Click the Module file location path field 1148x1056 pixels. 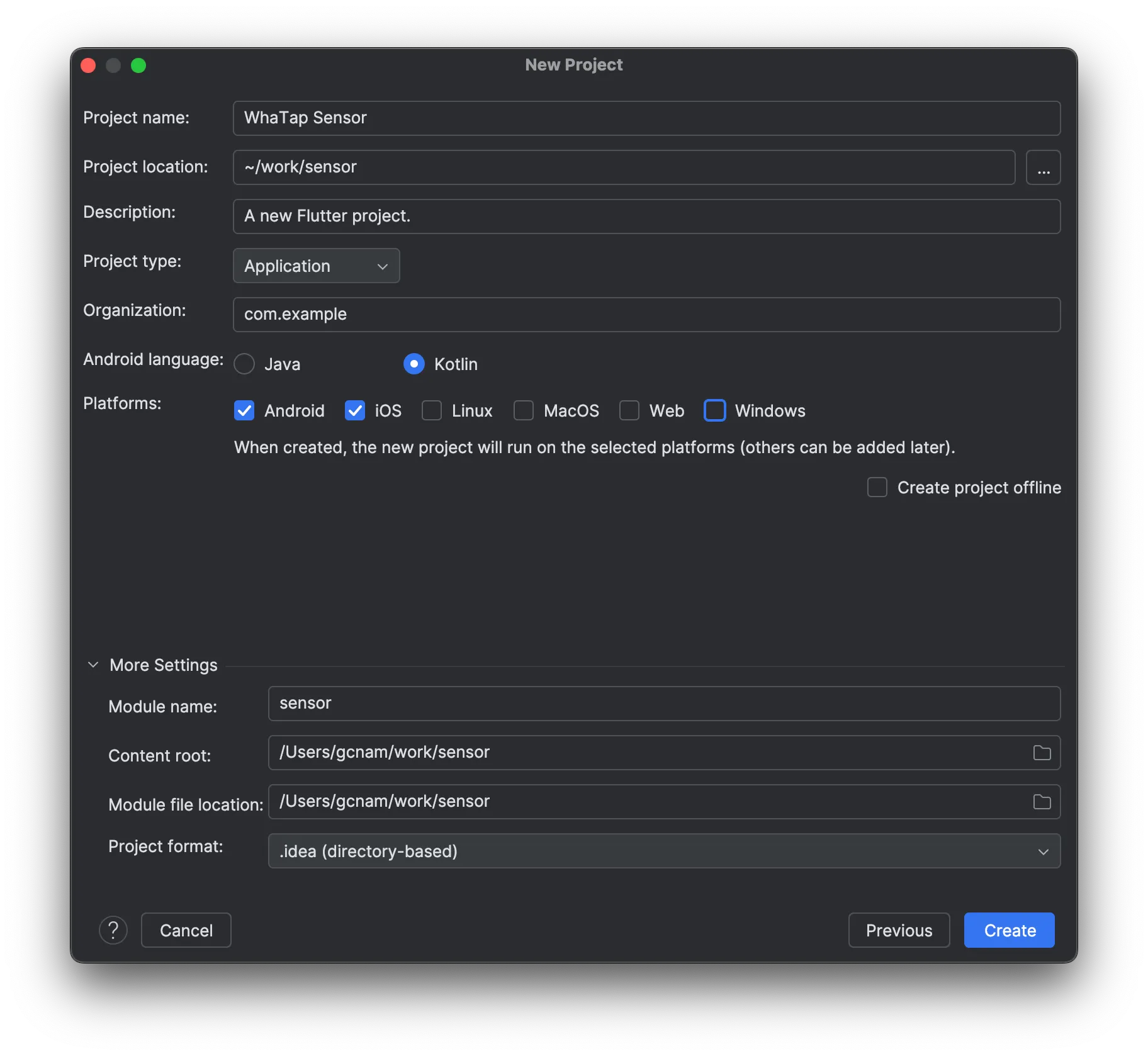[664, 802]
